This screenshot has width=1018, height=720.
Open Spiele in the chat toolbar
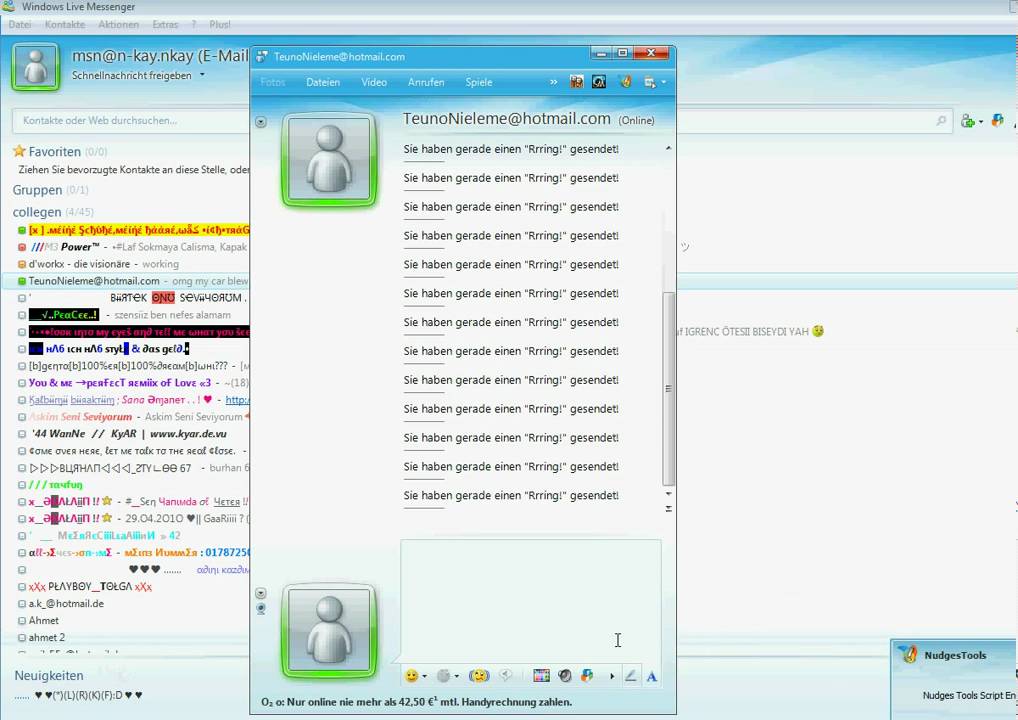point(478,82)
